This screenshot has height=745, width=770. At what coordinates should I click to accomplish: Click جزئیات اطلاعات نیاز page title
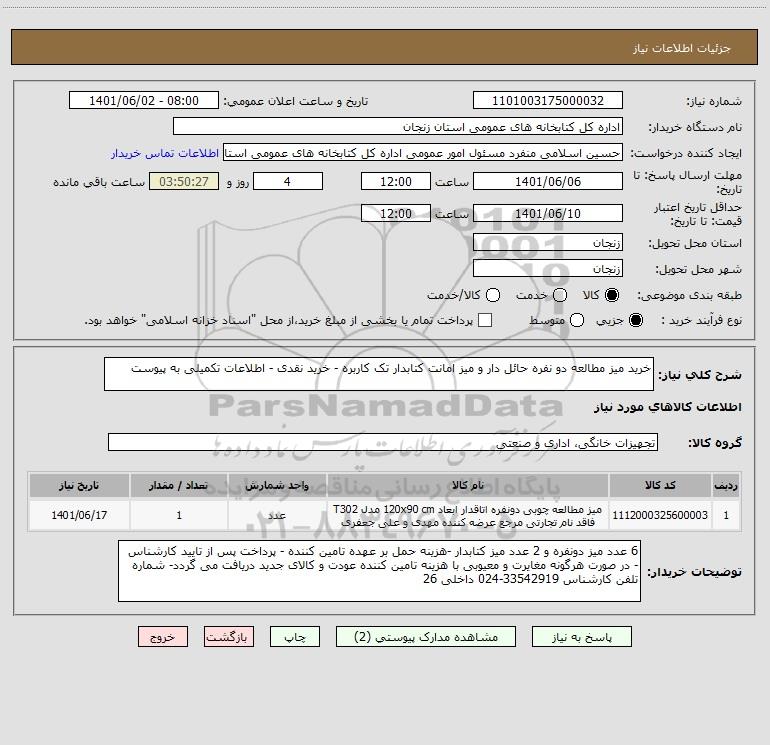click(682, 48)
